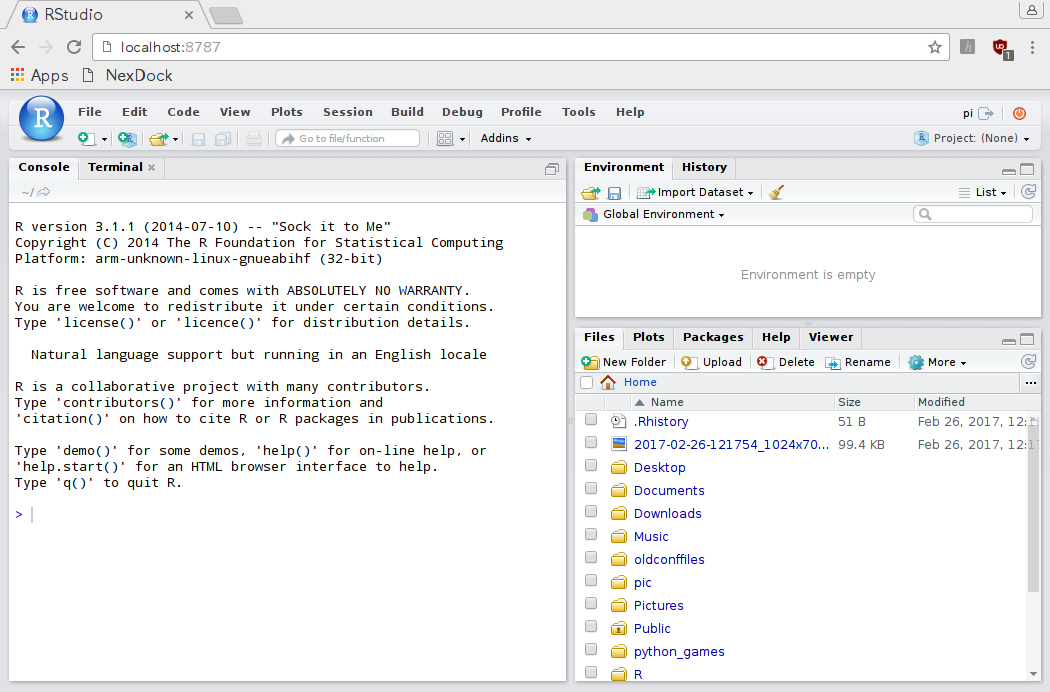Click the Delete button in Files

pyautogui.click(x=786, y=362)
